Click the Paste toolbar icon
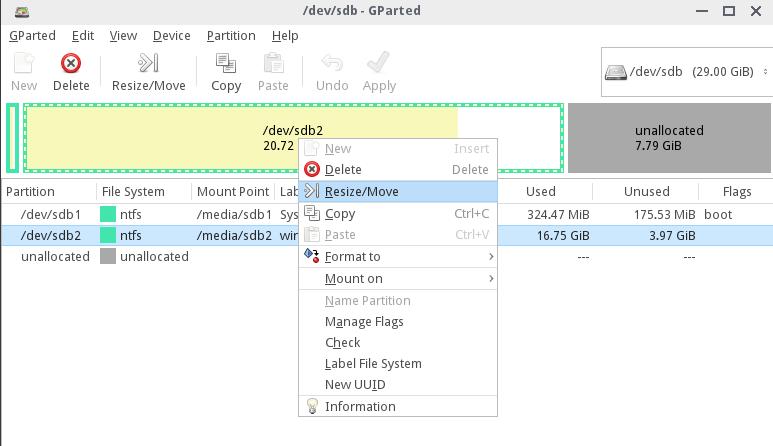773x446 pixels. pos(273,65)
